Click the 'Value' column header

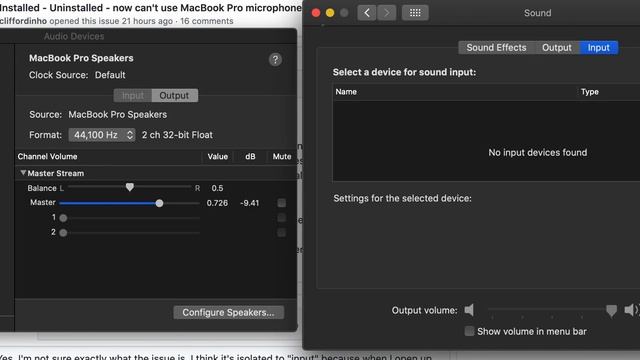click(218, 157)
